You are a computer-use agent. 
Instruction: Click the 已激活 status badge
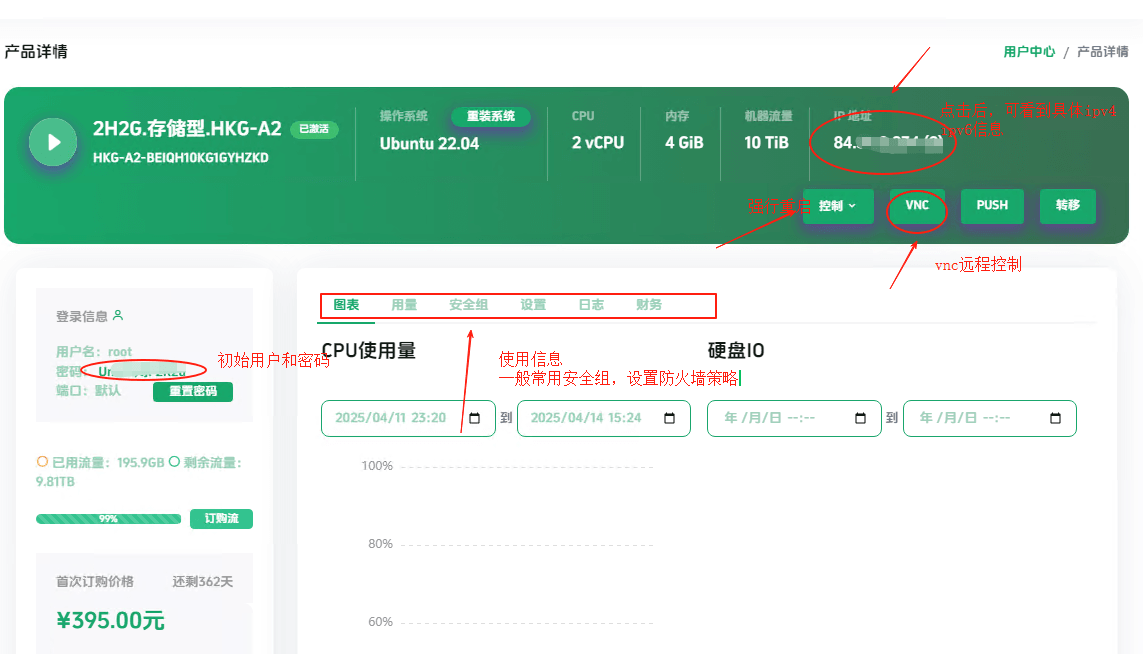point(314,129)
